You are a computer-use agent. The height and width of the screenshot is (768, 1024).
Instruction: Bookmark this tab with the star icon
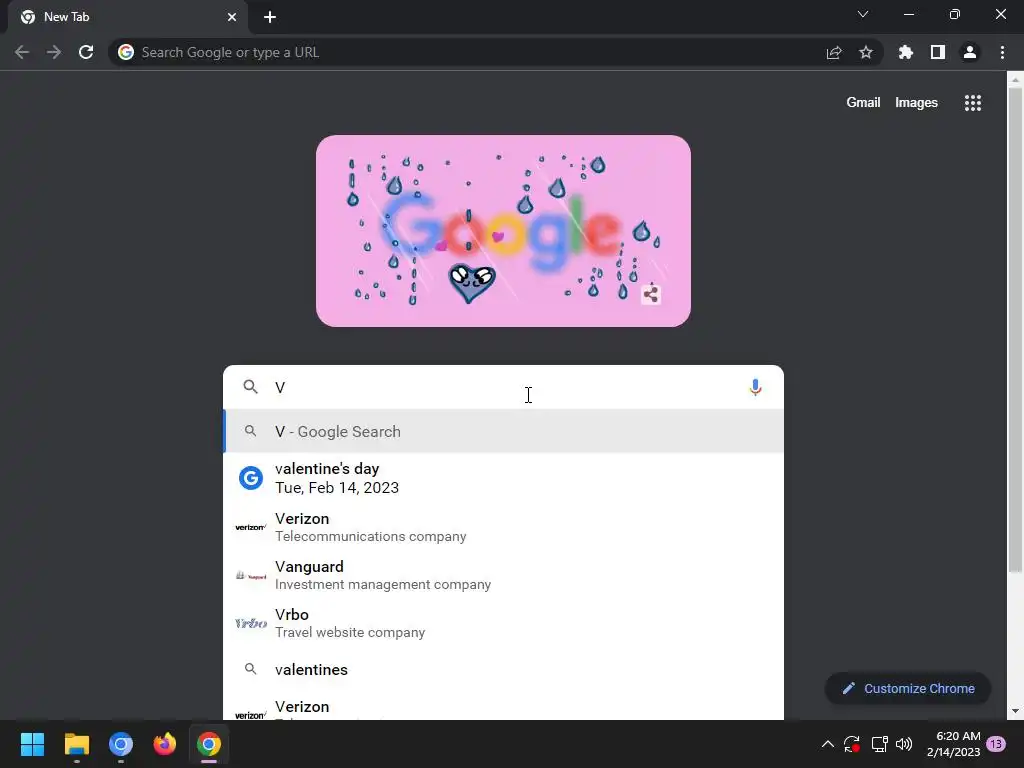pyautogui.click(x=866, y=52)
